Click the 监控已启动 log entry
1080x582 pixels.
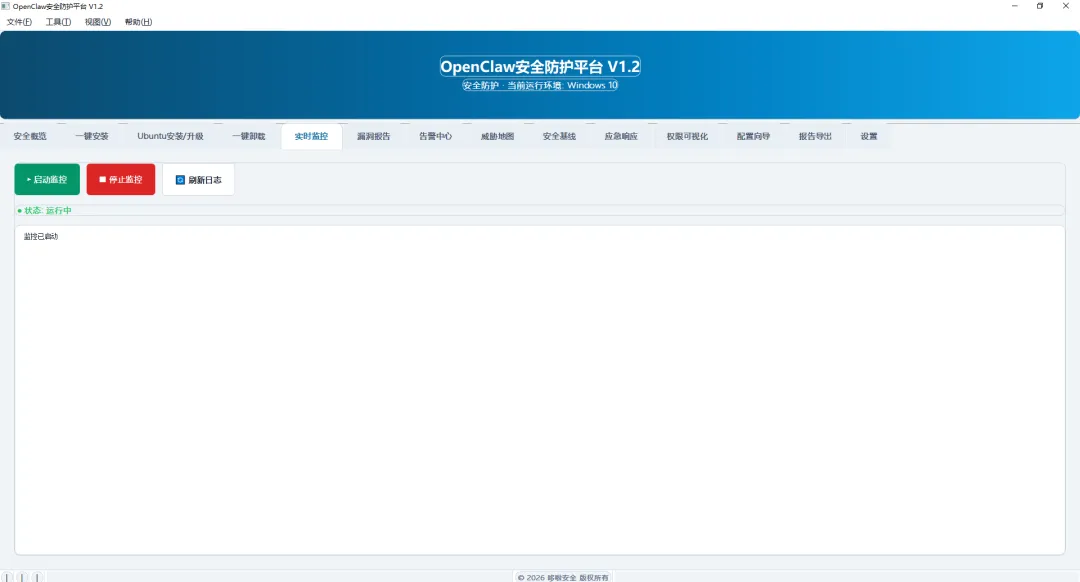click(x=41, y=236)
